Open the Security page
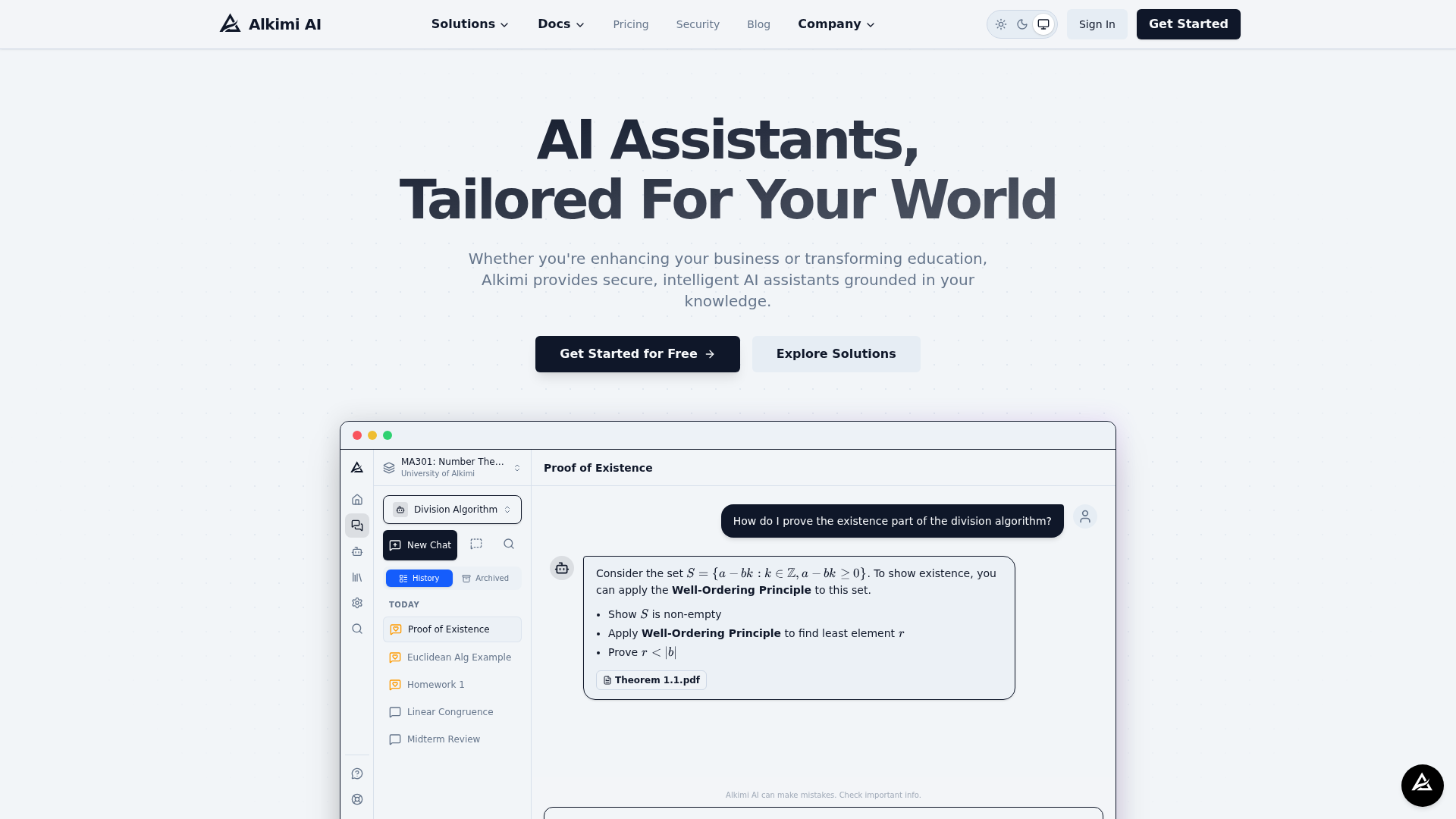This screenshot has width=1456, height=819. pos(698,24)
